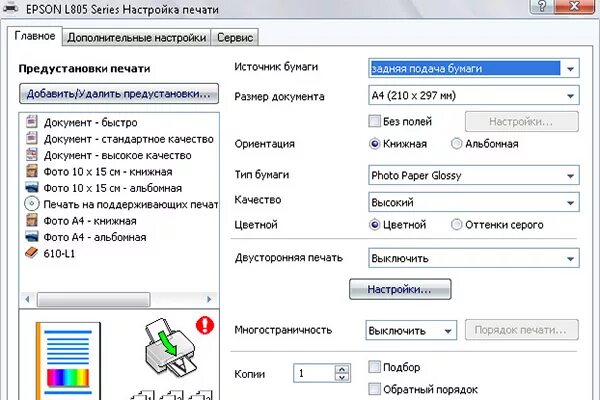This screenshot has width=600, height=400.
Task: Decrease copies with the down spinner arrow
Action: click(x=342, y=377)
